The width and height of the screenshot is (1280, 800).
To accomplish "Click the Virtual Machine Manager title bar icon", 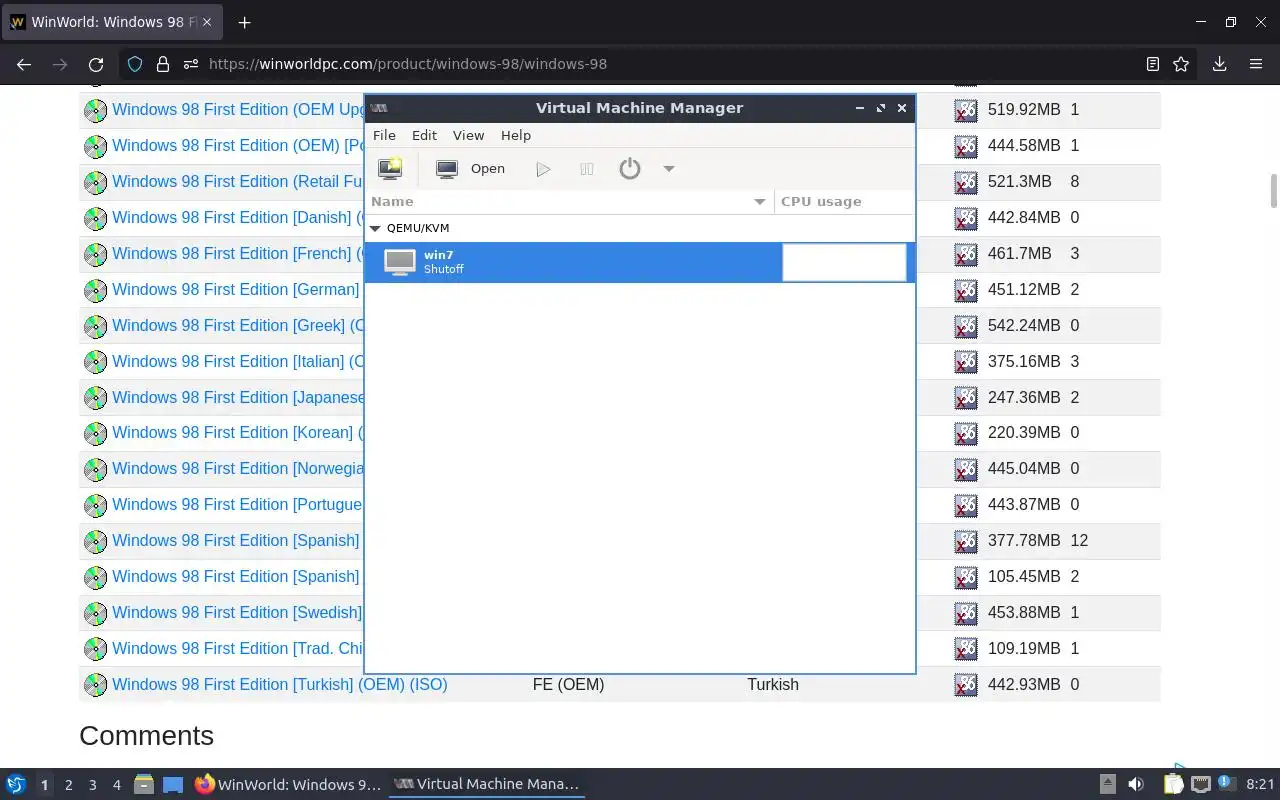I will tap(379, 108).
